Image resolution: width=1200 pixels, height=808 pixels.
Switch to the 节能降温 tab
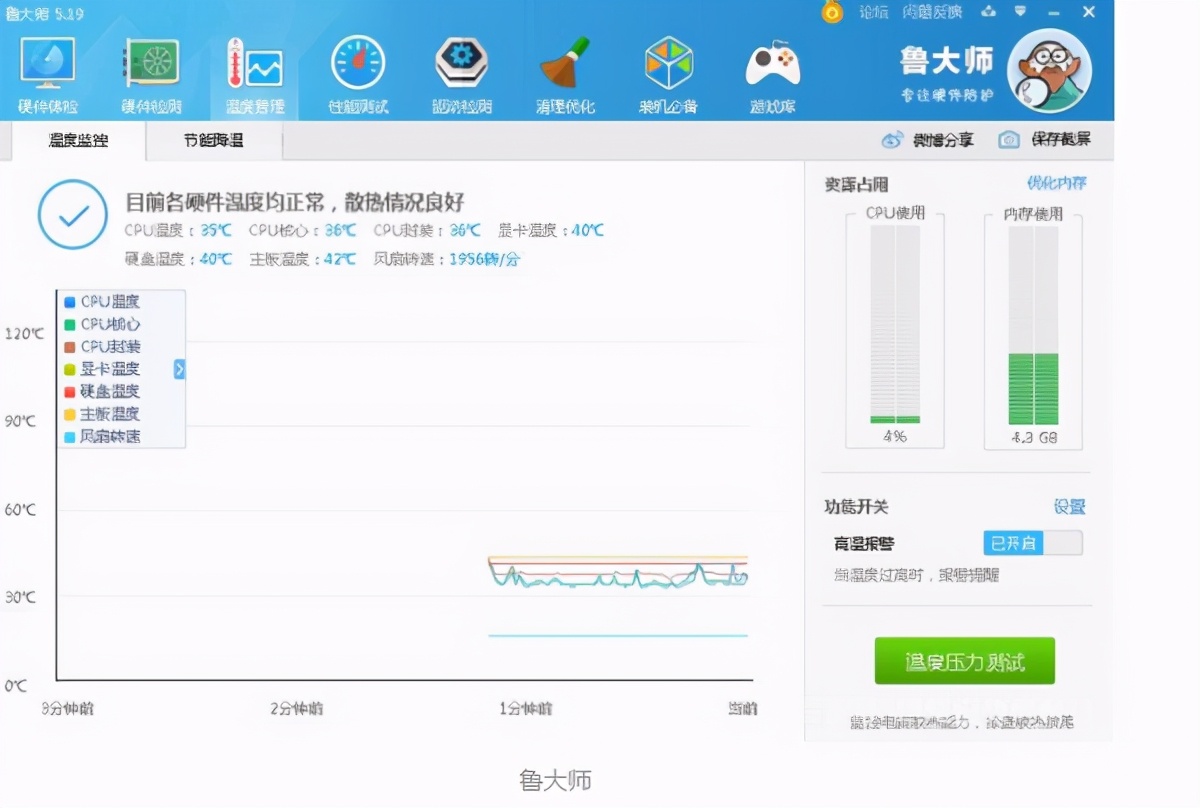213,140
